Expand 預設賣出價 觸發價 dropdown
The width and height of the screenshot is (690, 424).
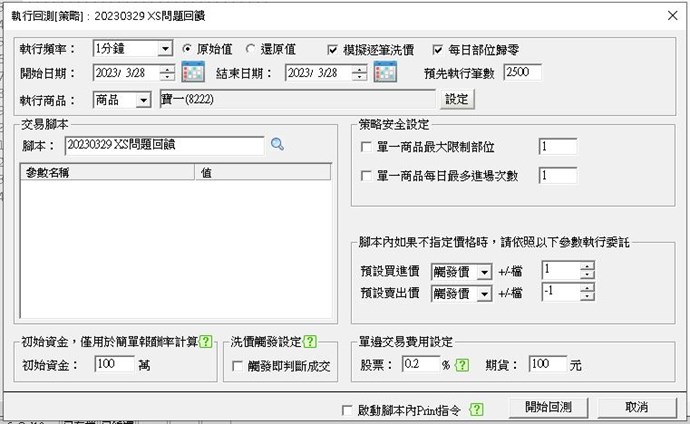tap(484, 293)
